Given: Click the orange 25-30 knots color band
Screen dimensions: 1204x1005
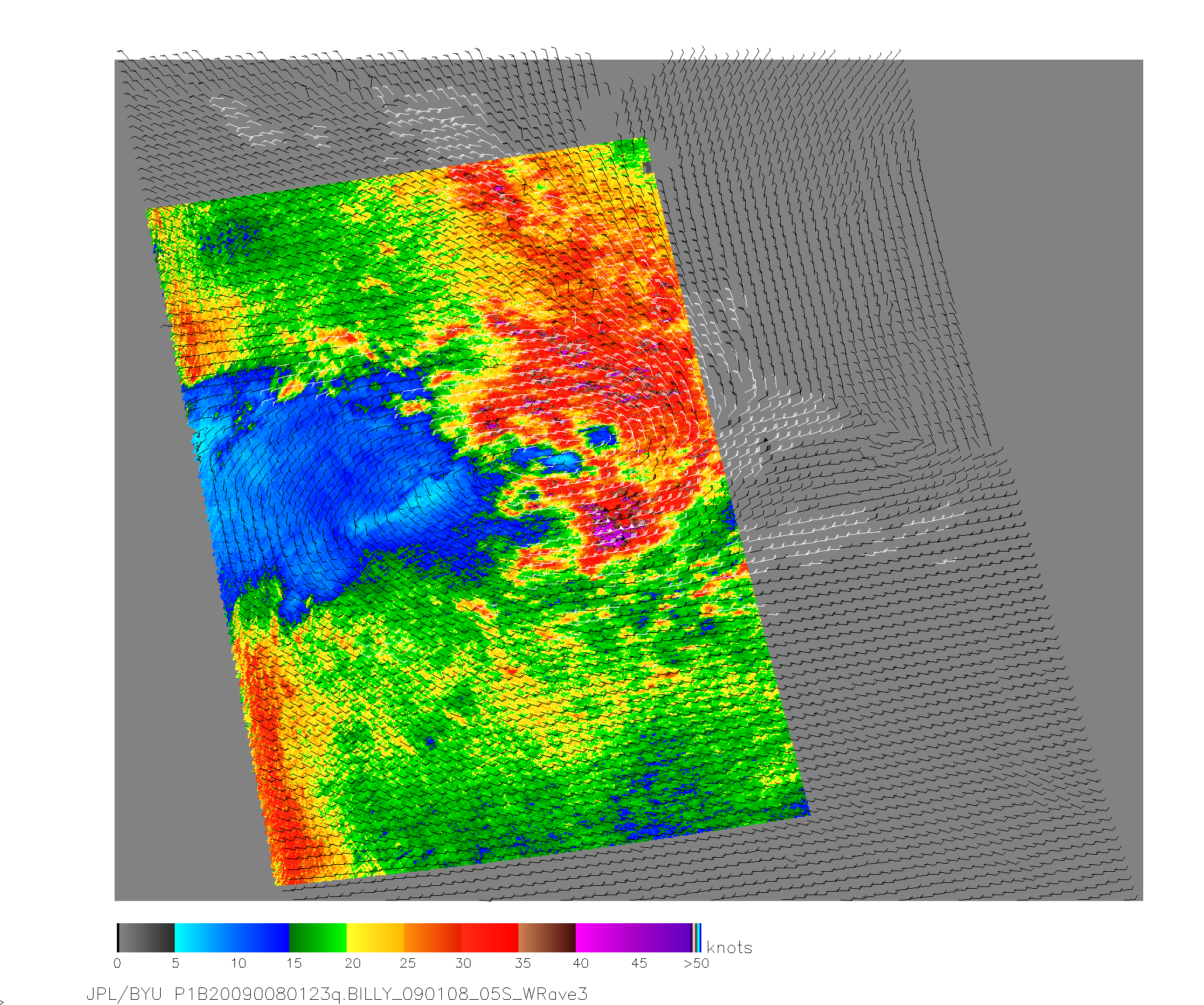Looking at the screenshot, I should 433,938.
